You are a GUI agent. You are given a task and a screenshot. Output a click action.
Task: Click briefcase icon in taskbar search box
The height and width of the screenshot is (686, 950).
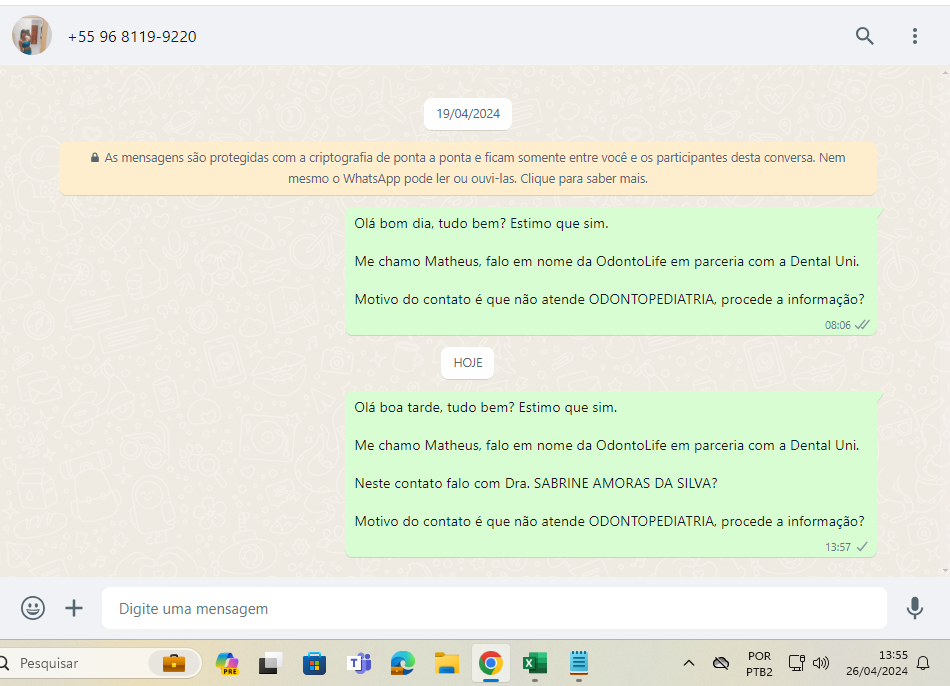[x=174, y=664]
